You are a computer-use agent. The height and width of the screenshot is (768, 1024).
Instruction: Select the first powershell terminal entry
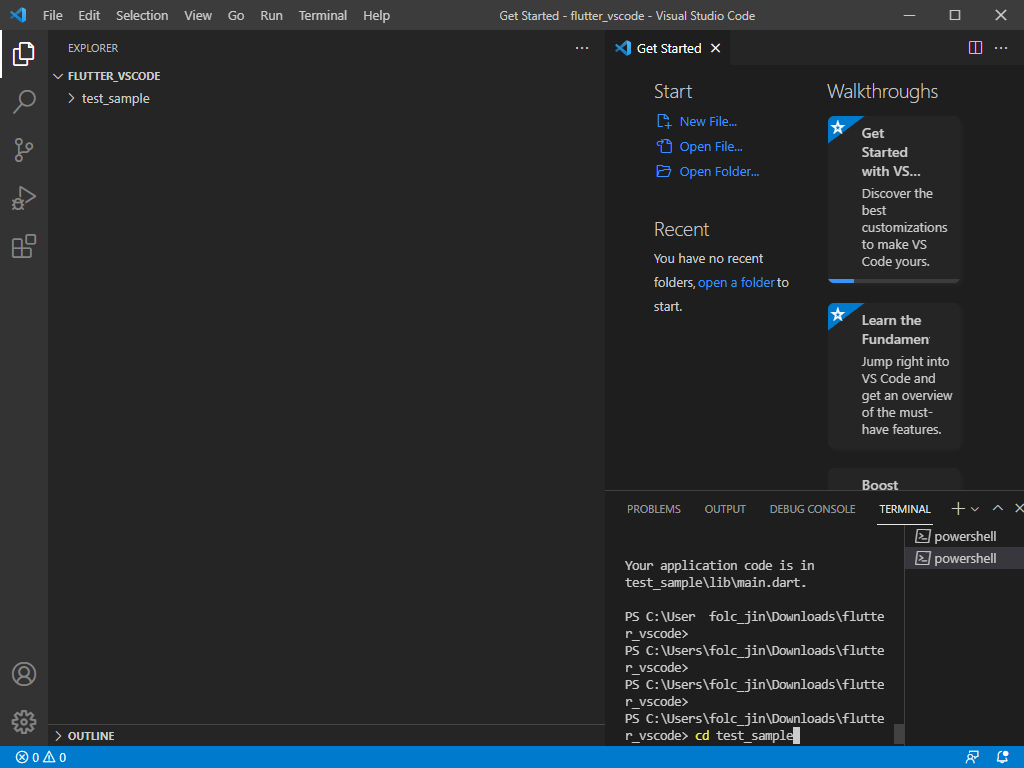[964, 536]
